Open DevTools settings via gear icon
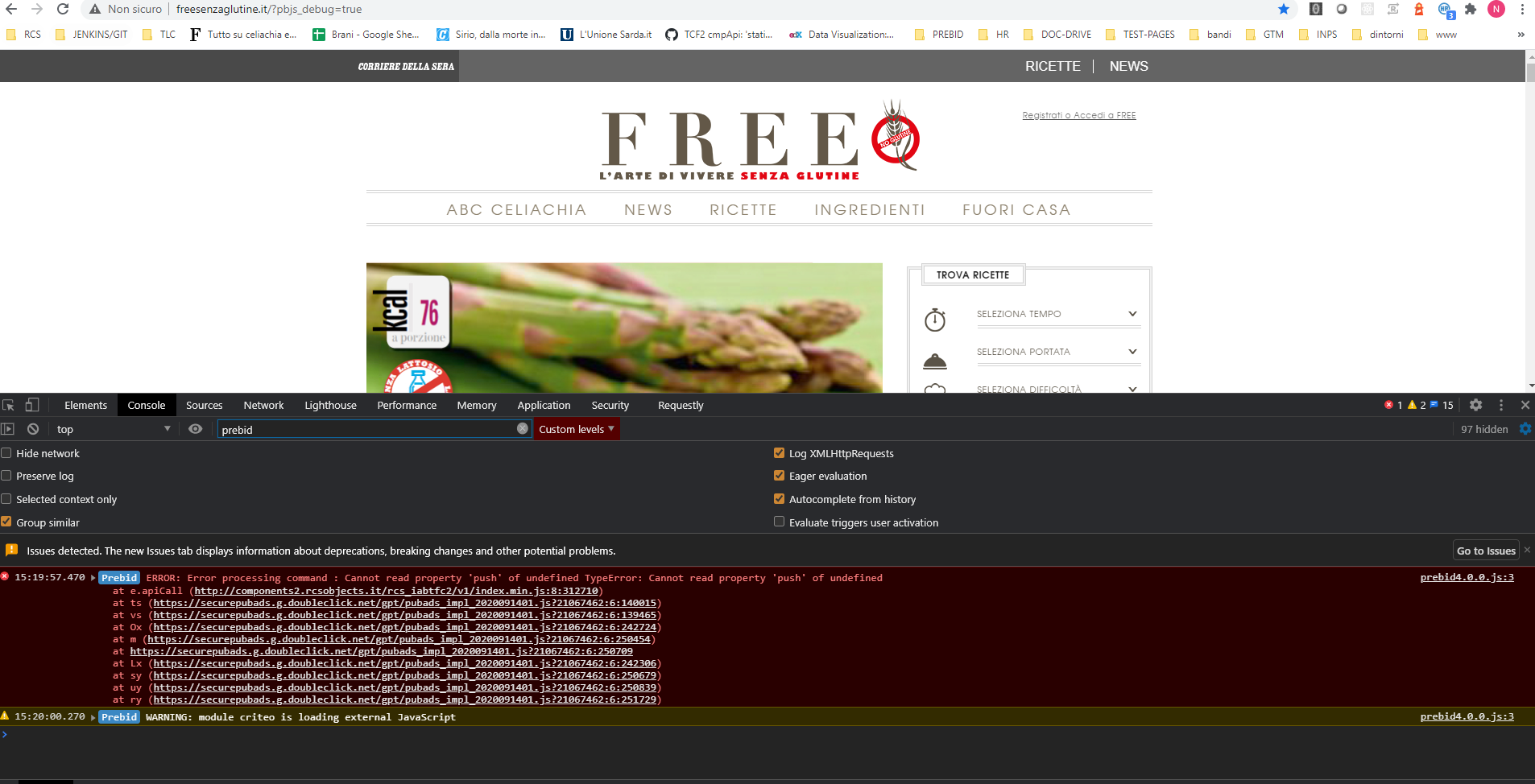This screenshot has height=784, width=1535. pos(1476,405)
